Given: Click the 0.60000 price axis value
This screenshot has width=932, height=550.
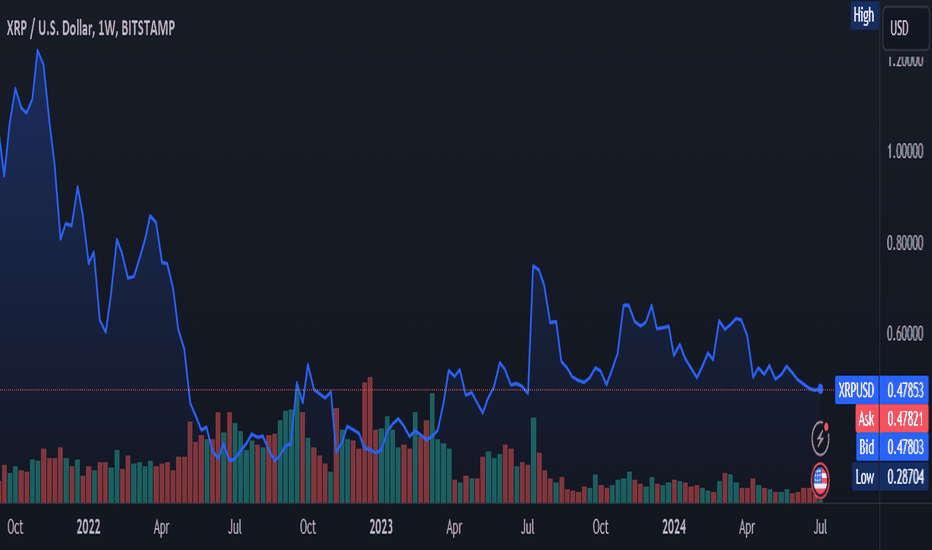Looking at the screenshot, I should (905, 334).
